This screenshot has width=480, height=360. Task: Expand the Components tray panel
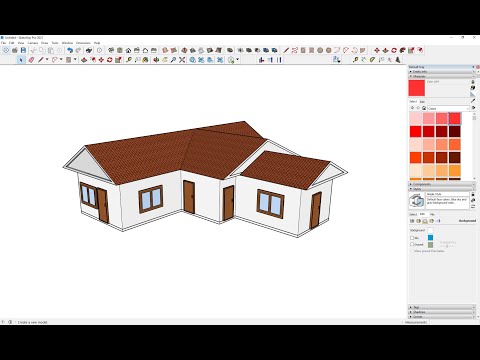coord(442,184)
